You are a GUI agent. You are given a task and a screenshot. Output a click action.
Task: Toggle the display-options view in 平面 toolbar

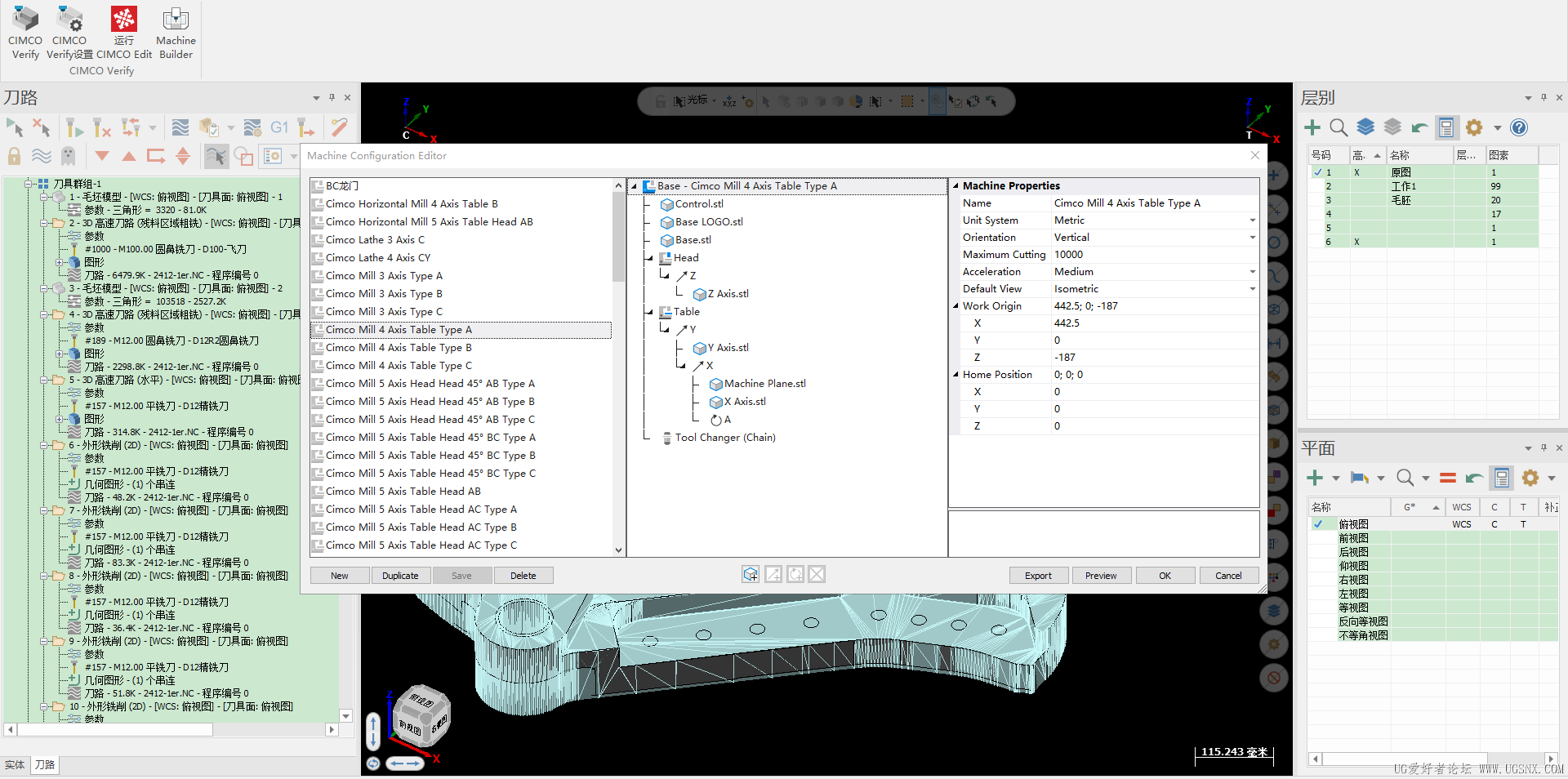point(1502,478)
